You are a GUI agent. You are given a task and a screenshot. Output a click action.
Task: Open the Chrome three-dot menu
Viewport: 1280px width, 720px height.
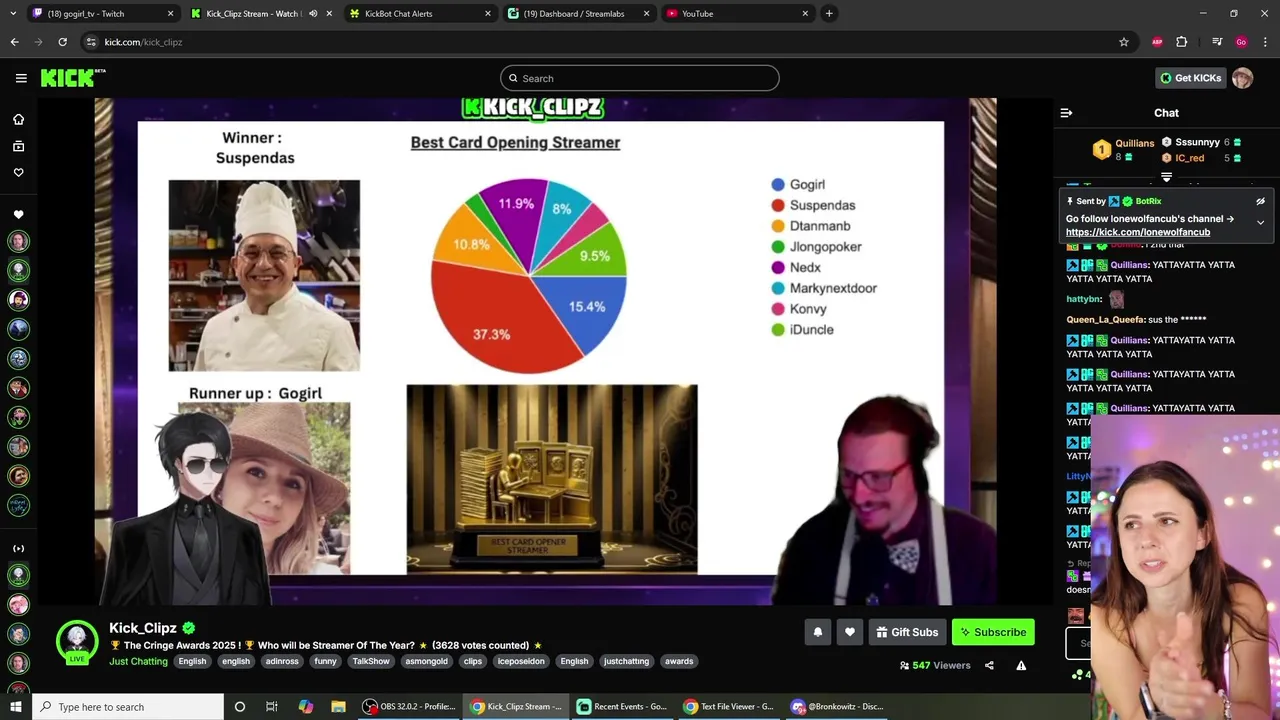(x=1266, y=42)
